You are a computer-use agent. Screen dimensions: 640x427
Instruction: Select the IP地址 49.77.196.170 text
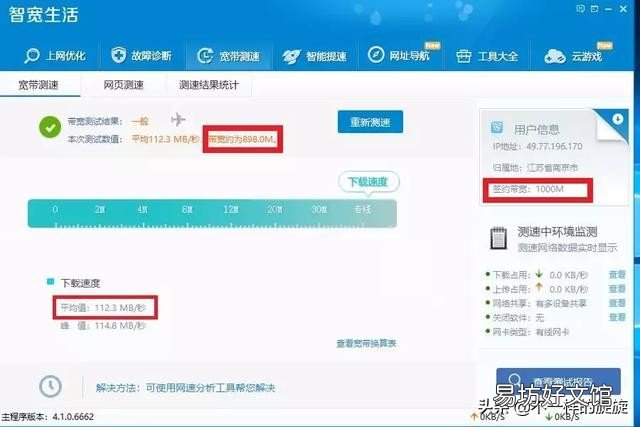(538, 147)
